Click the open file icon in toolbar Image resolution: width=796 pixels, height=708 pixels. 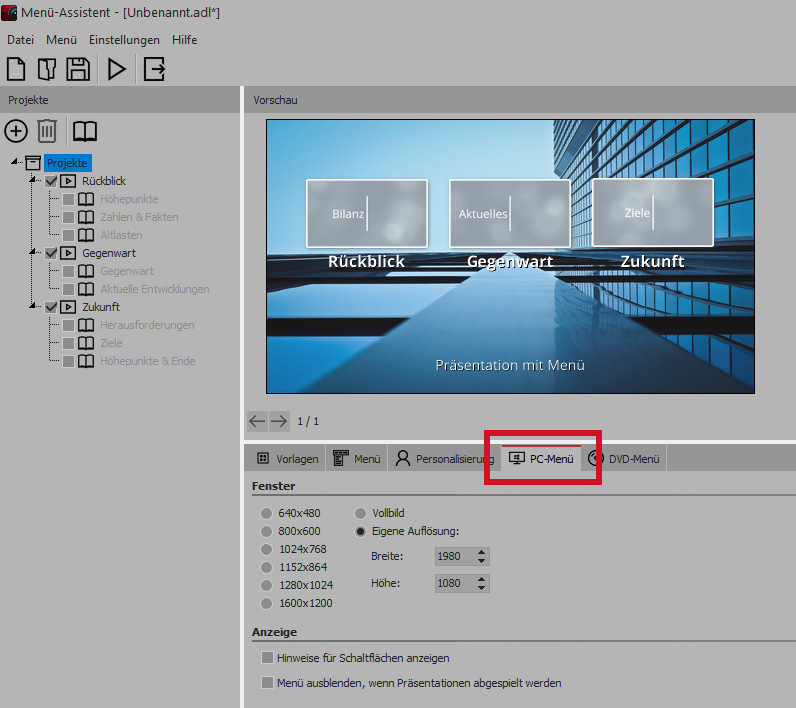[47, 69]
